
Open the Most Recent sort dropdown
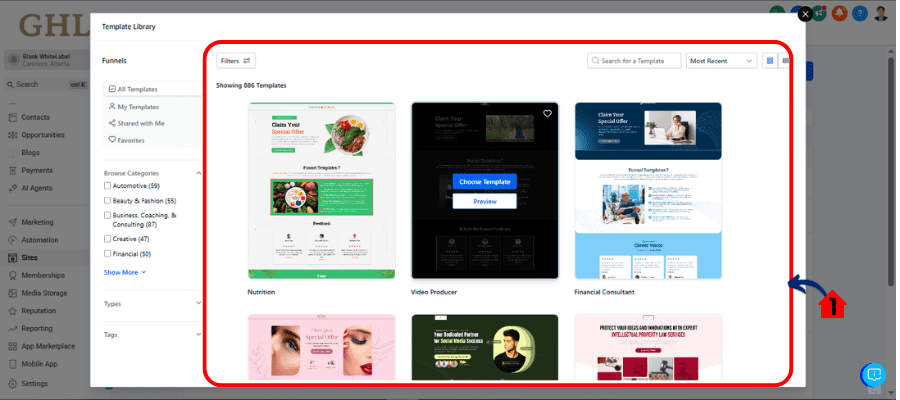pos(721,61)
